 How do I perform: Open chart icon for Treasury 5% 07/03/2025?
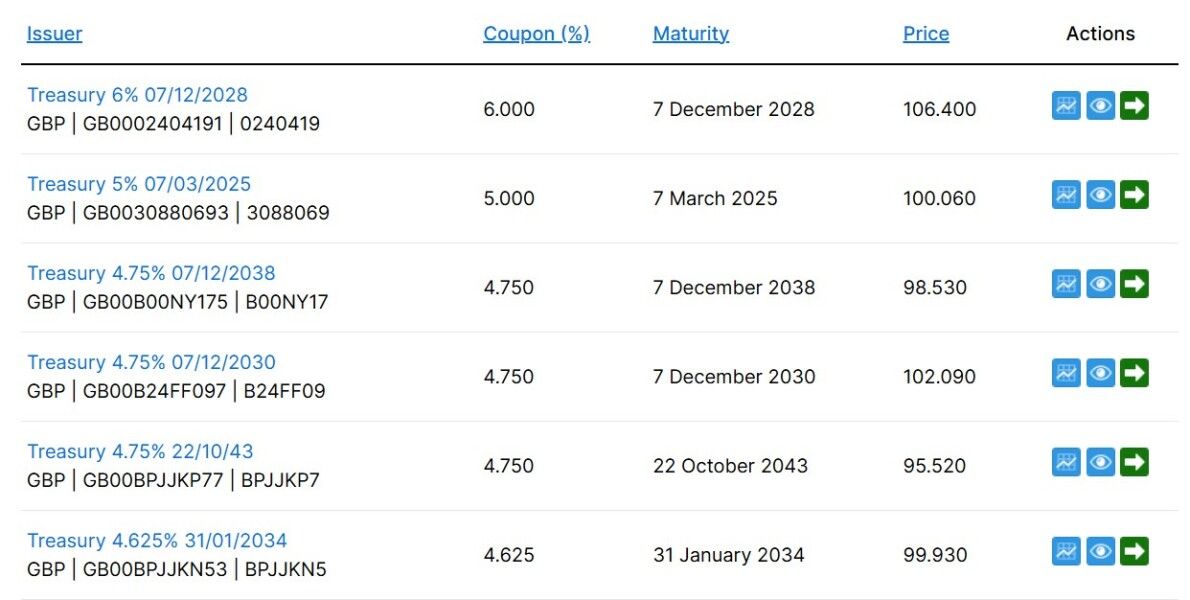click(x=1066, y=194)
